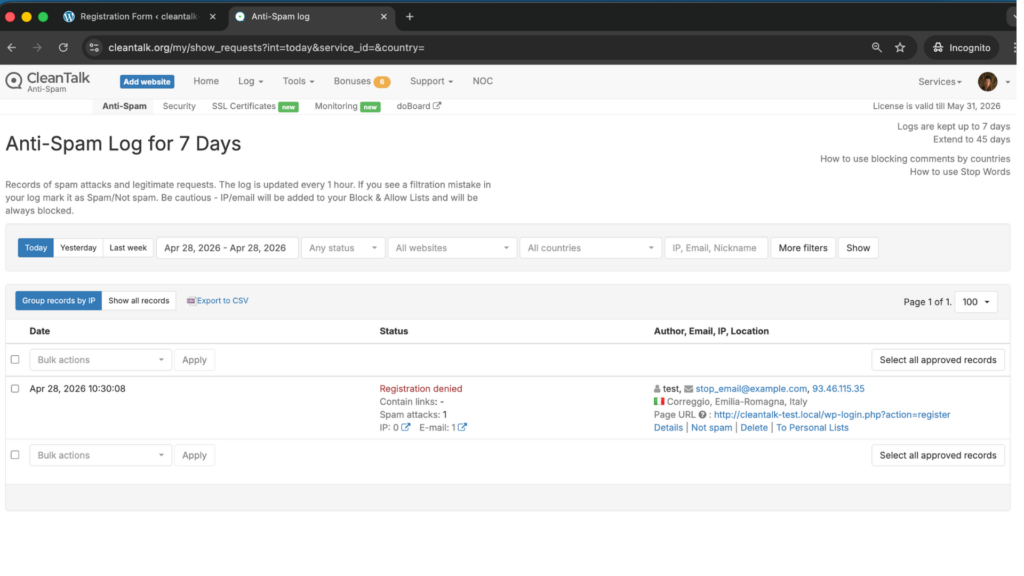Check the checkbox for the Apr 28 record
1024x576 pixels.
pos(14,389)
